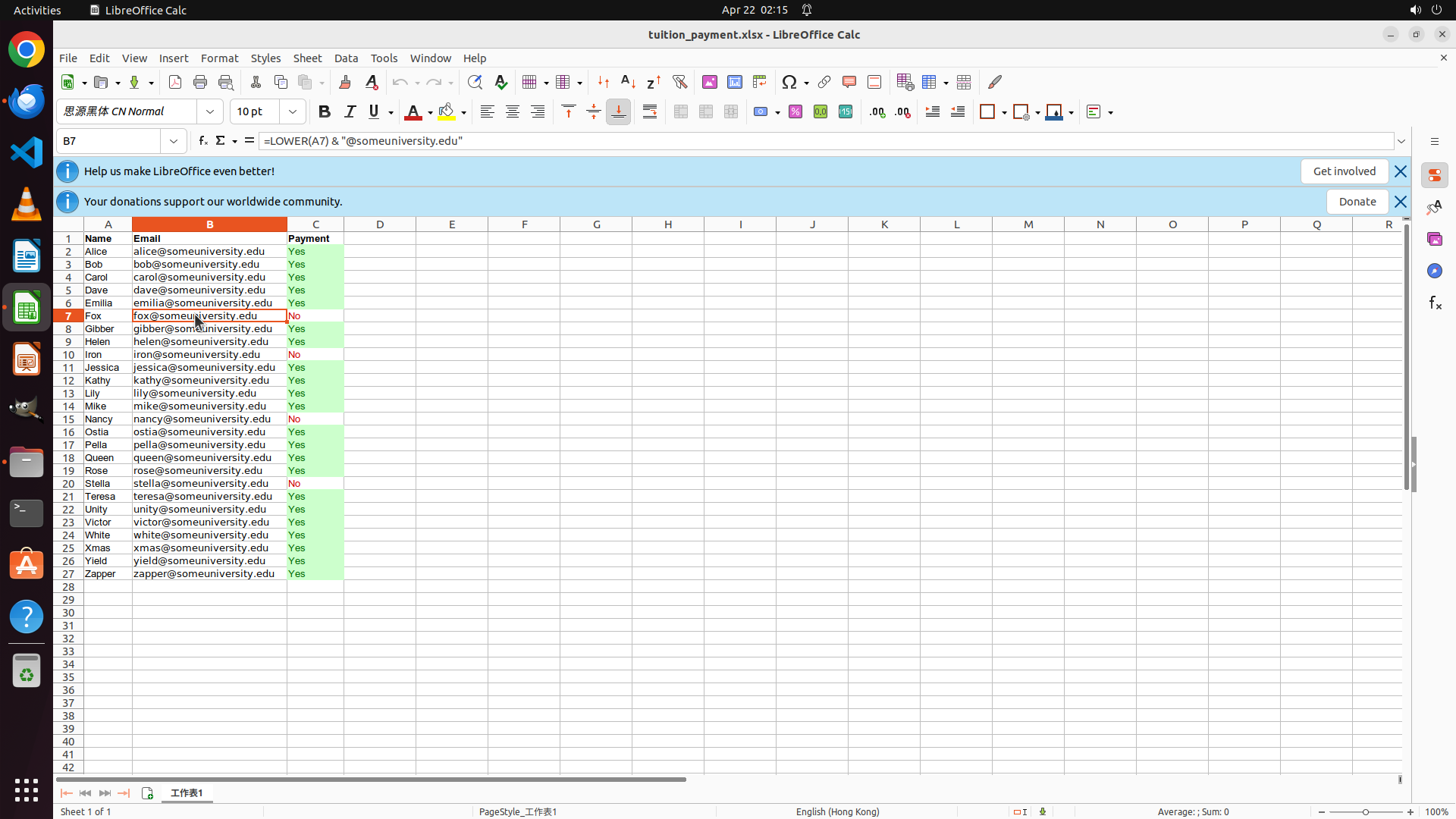Insert a chart using the chart icon
This screenshot has height=819, width=1456.
pyautogui.click(x=734, y=82)
